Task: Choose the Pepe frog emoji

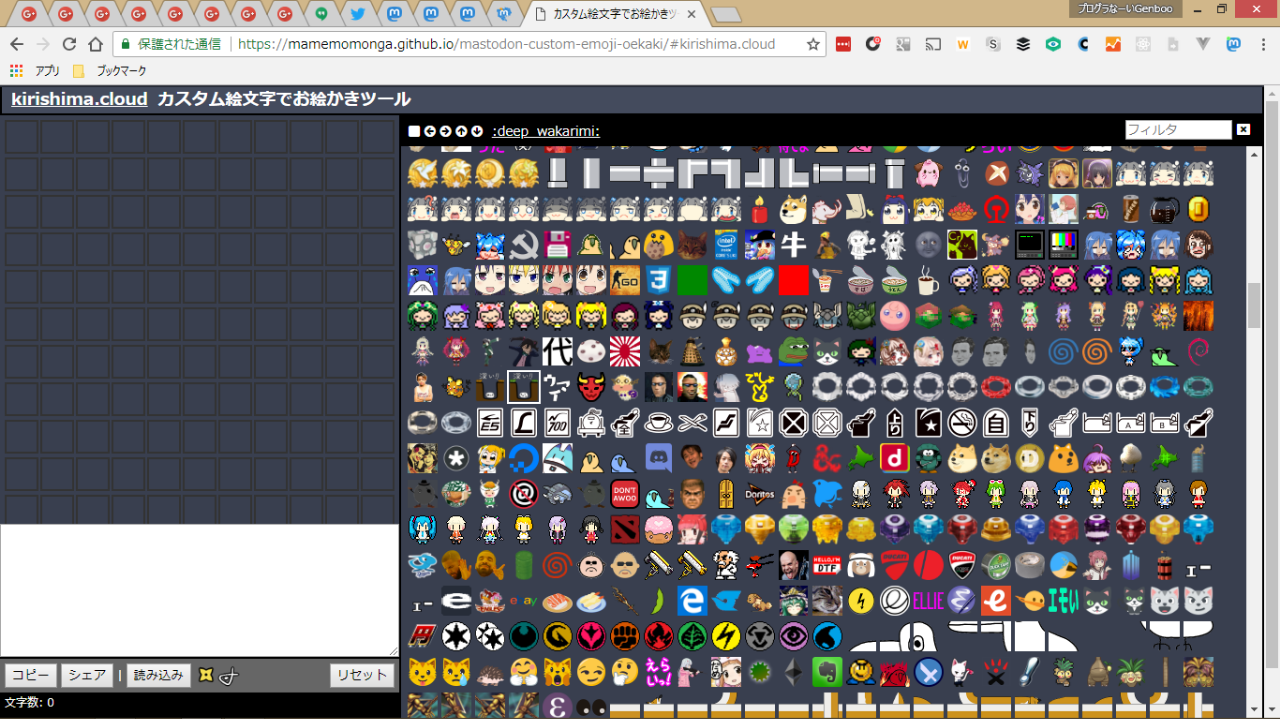Action: 793,351
